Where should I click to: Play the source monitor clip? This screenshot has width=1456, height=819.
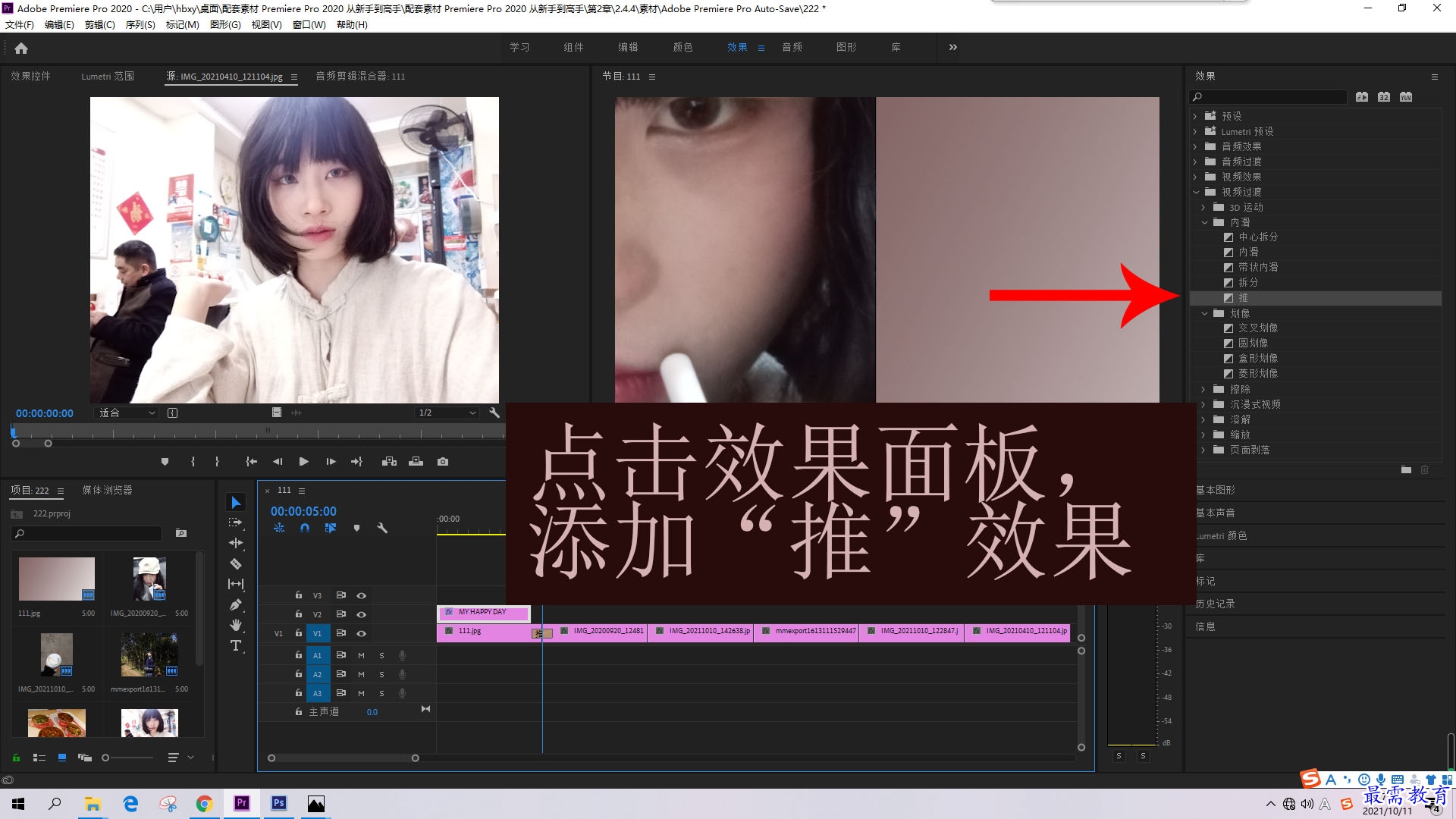click(303, 461)
